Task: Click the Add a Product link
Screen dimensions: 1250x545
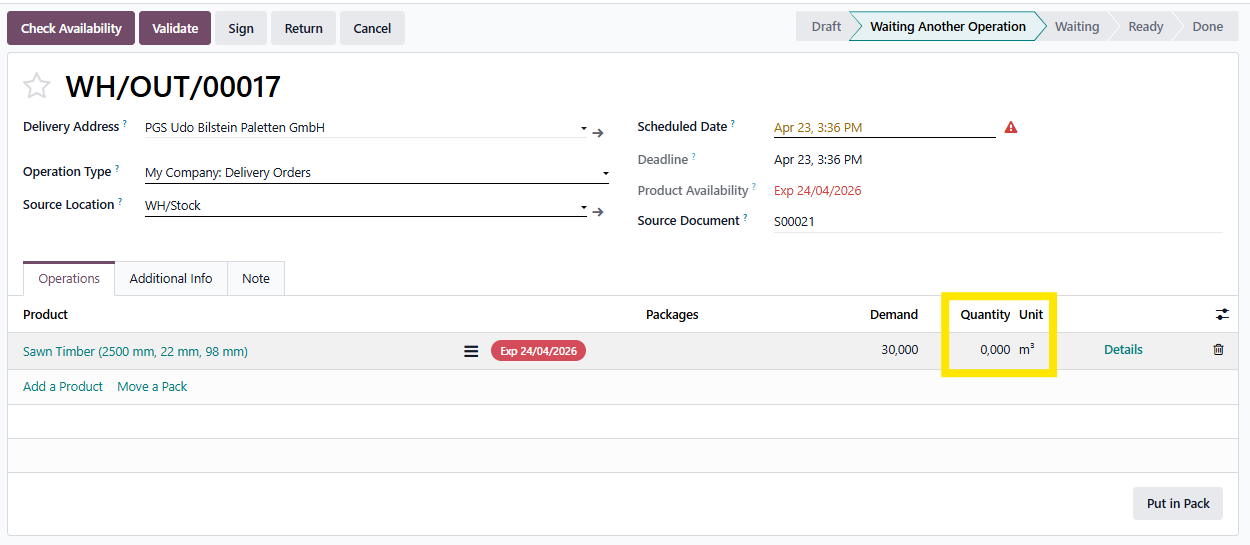Action: [63, 387]
